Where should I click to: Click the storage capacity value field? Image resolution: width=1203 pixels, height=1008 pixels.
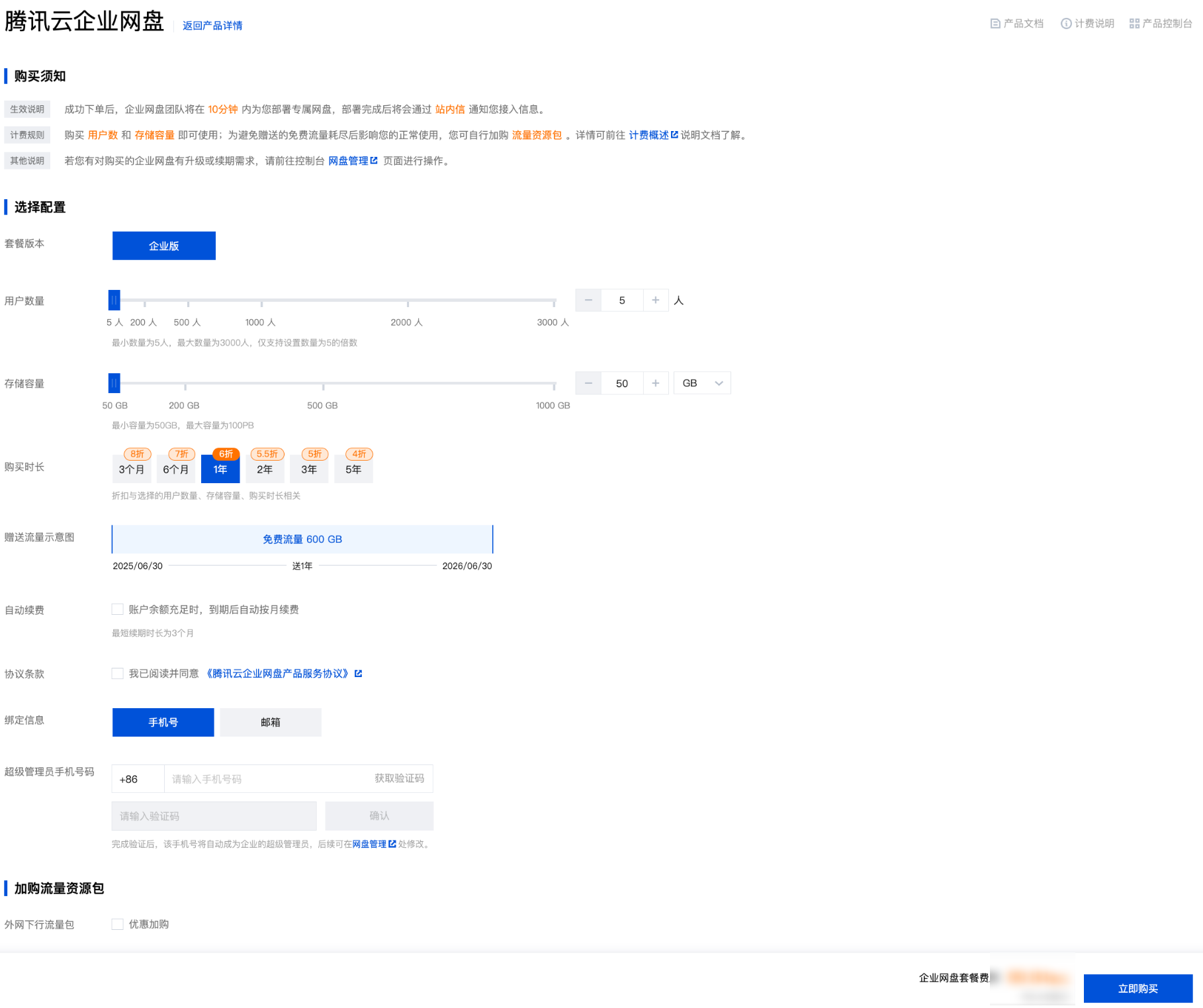[622, 383]
